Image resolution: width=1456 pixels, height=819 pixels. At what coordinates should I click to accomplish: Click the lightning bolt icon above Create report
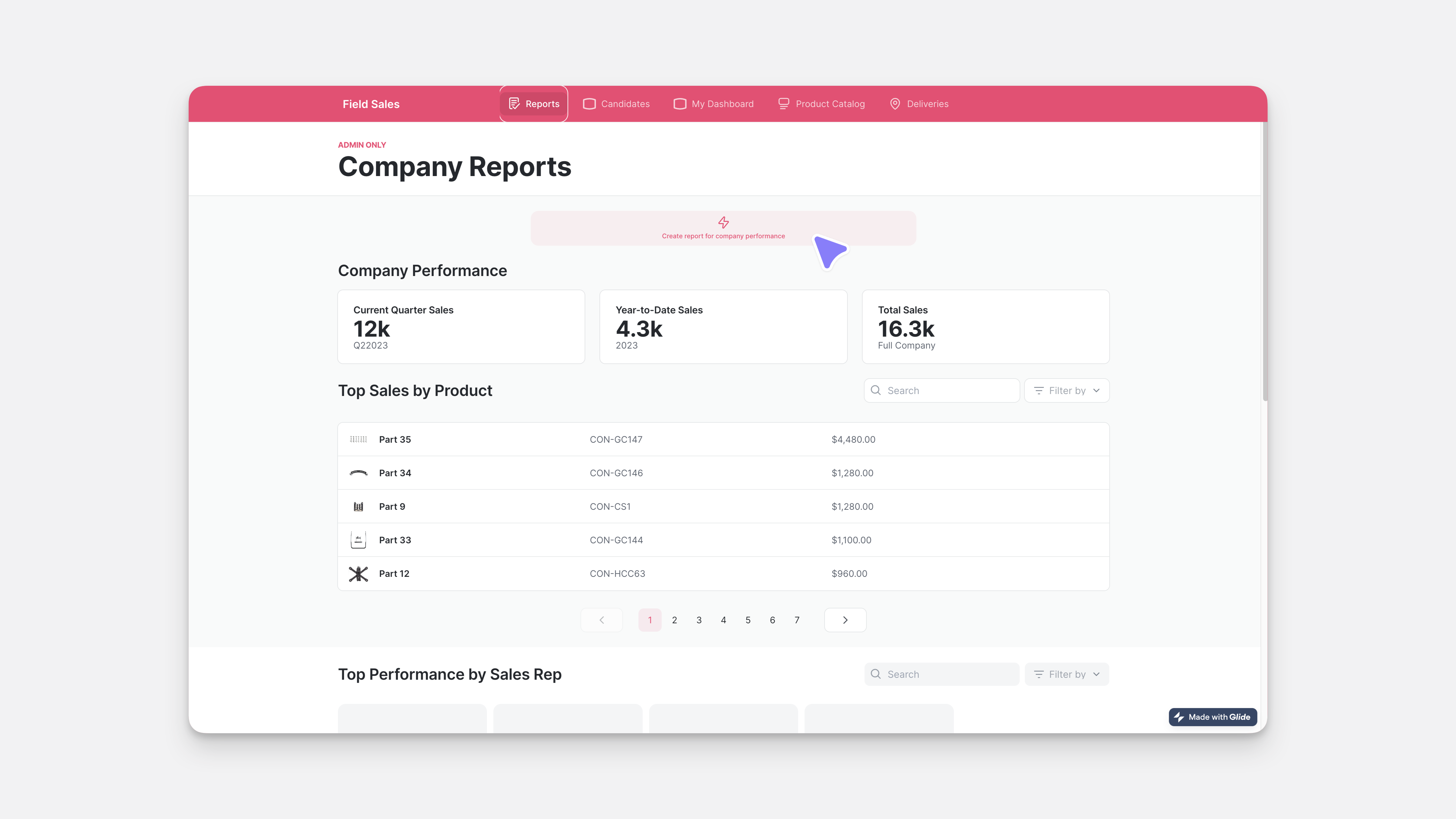point(723,222)
